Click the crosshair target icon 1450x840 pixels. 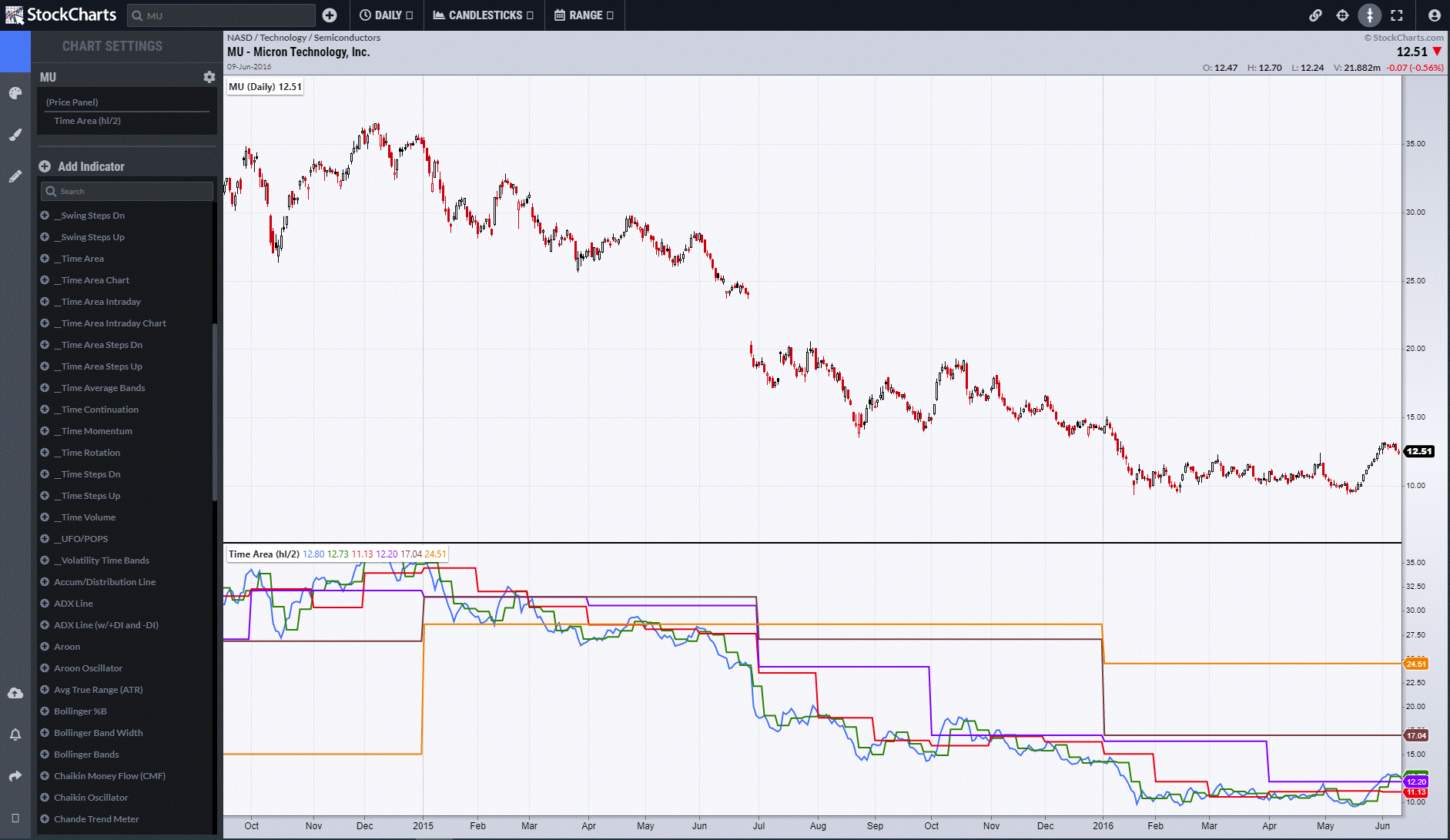click(x=1342, y=15)
